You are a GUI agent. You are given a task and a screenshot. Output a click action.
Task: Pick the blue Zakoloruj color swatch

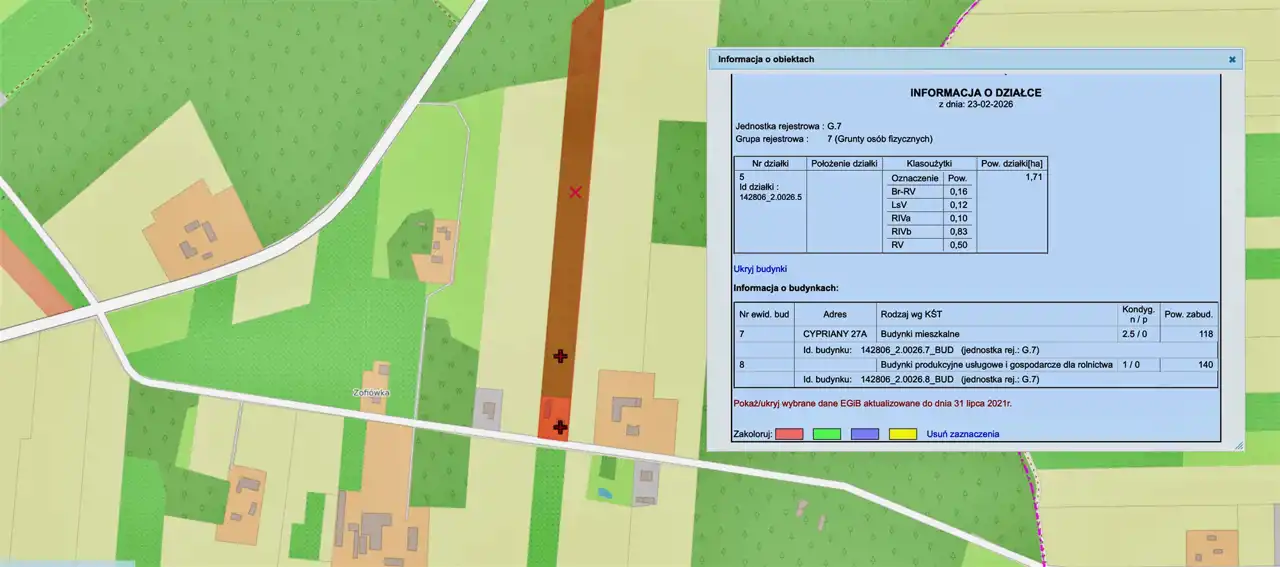pos(865,434)
